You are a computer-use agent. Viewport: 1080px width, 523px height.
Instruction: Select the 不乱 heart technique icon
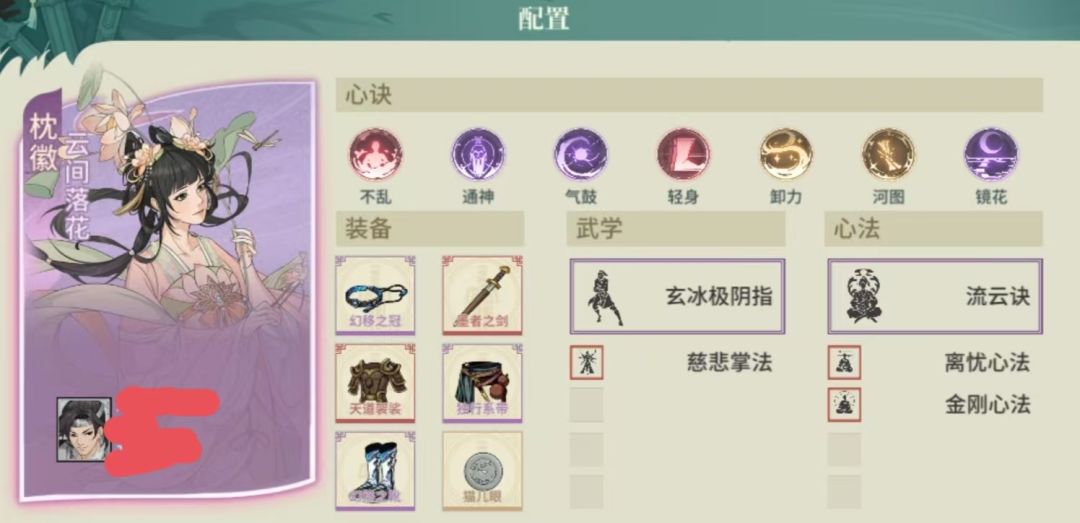[375, 154]
